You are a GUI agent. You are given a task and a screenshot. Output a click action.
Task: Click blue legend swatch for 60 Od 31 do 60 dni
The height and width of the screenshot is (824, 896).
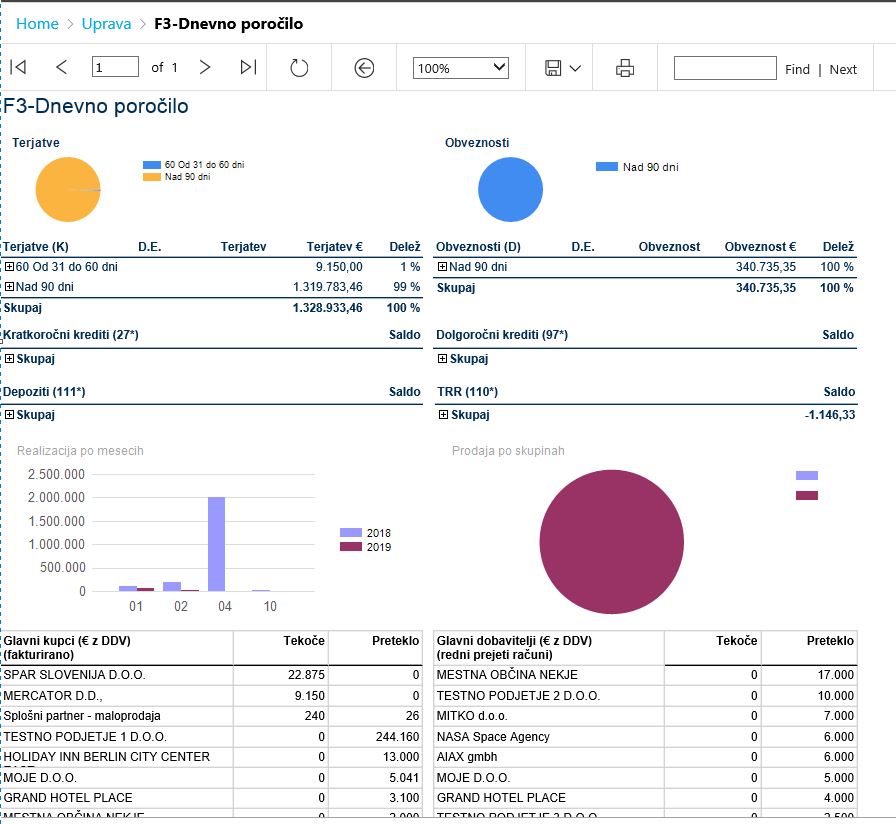point(152,165)
